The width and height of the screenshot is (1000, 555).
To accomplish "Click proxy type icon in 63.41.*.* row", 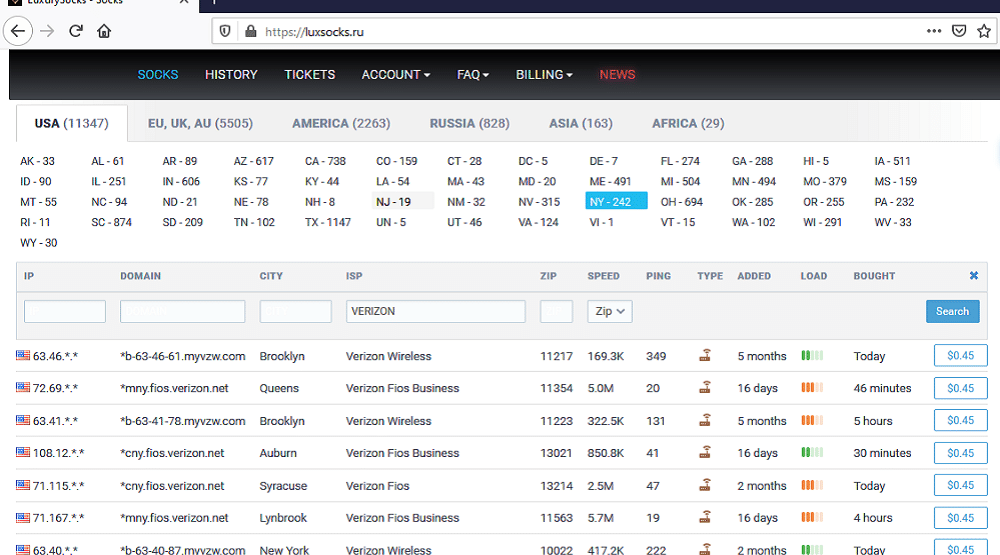I will (705, 420).
